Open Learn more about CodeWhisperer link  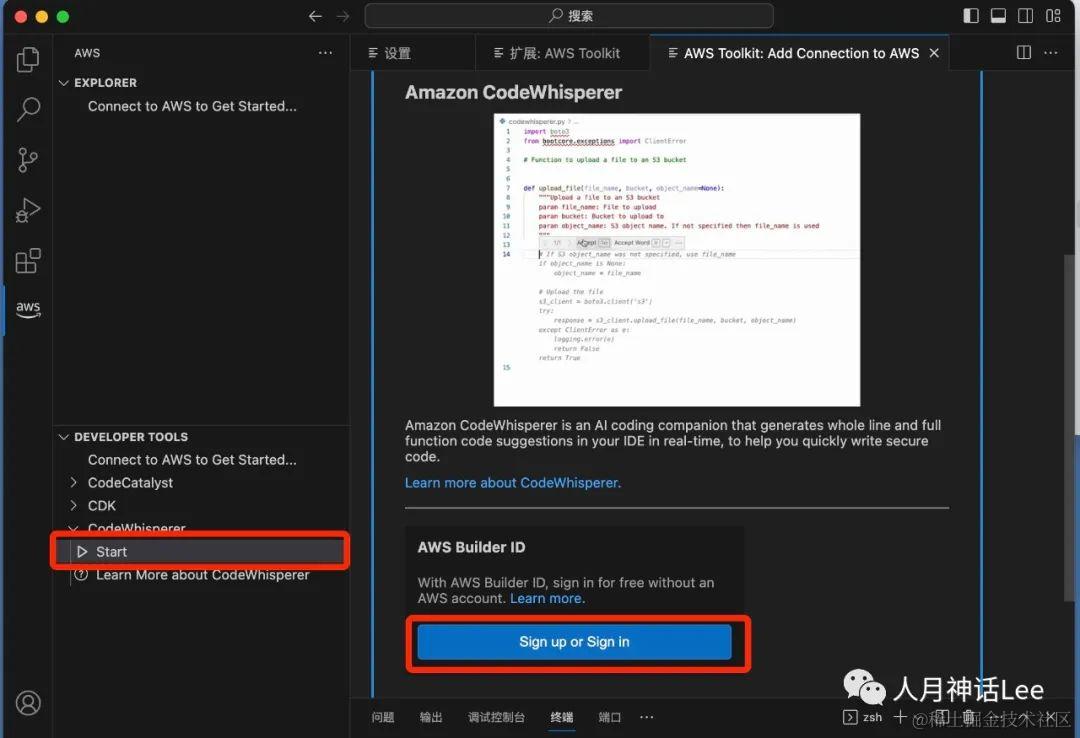[512, 483]
